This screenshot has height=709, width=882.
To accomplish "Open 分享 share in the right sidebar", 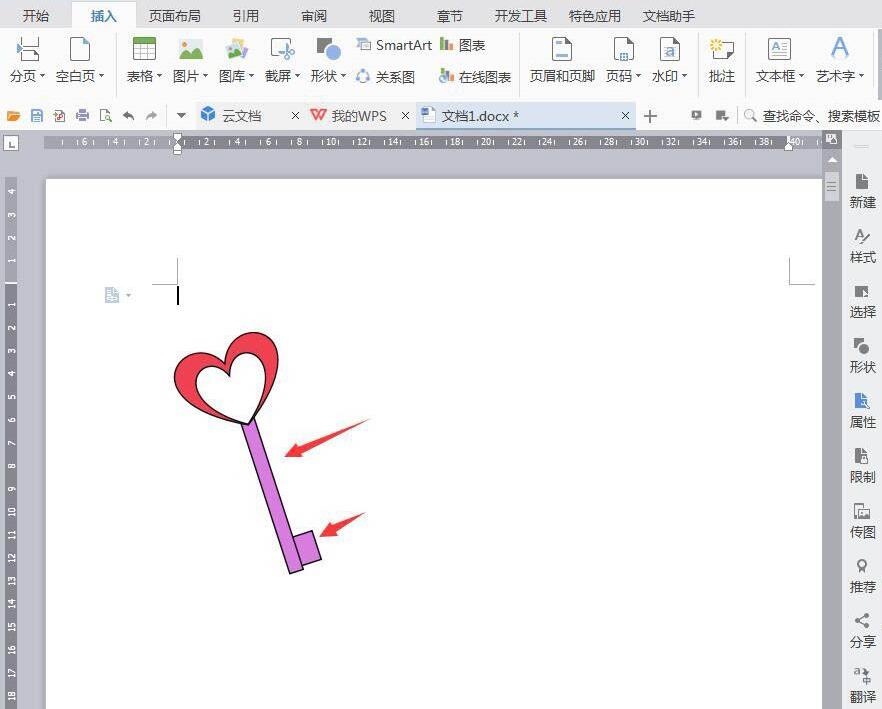I will [862, 631].
